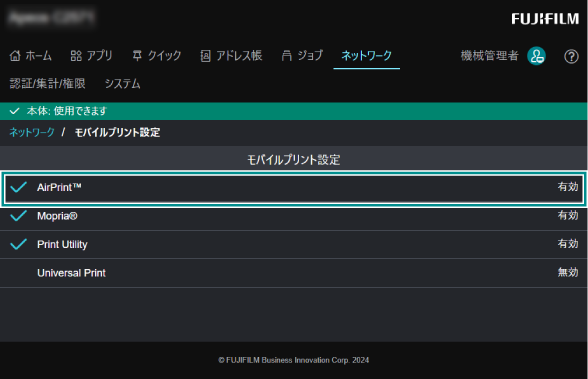Click the quick pin icon
The height and width of the screenshot is (379, 588).
[x=137, y=56]
